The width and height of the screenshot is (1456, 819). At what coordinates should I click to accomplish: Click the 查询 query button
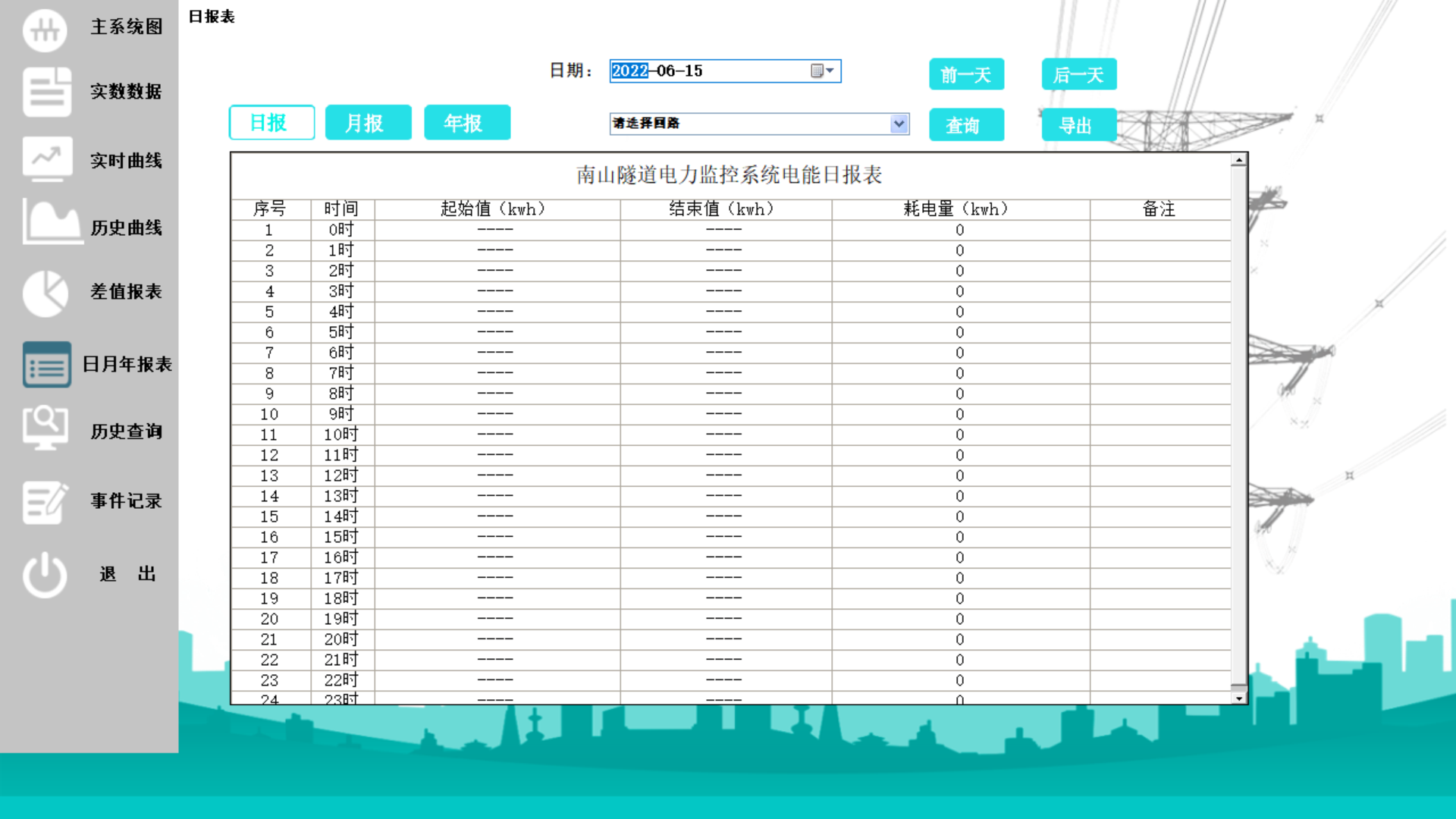[x=966, y=124]
